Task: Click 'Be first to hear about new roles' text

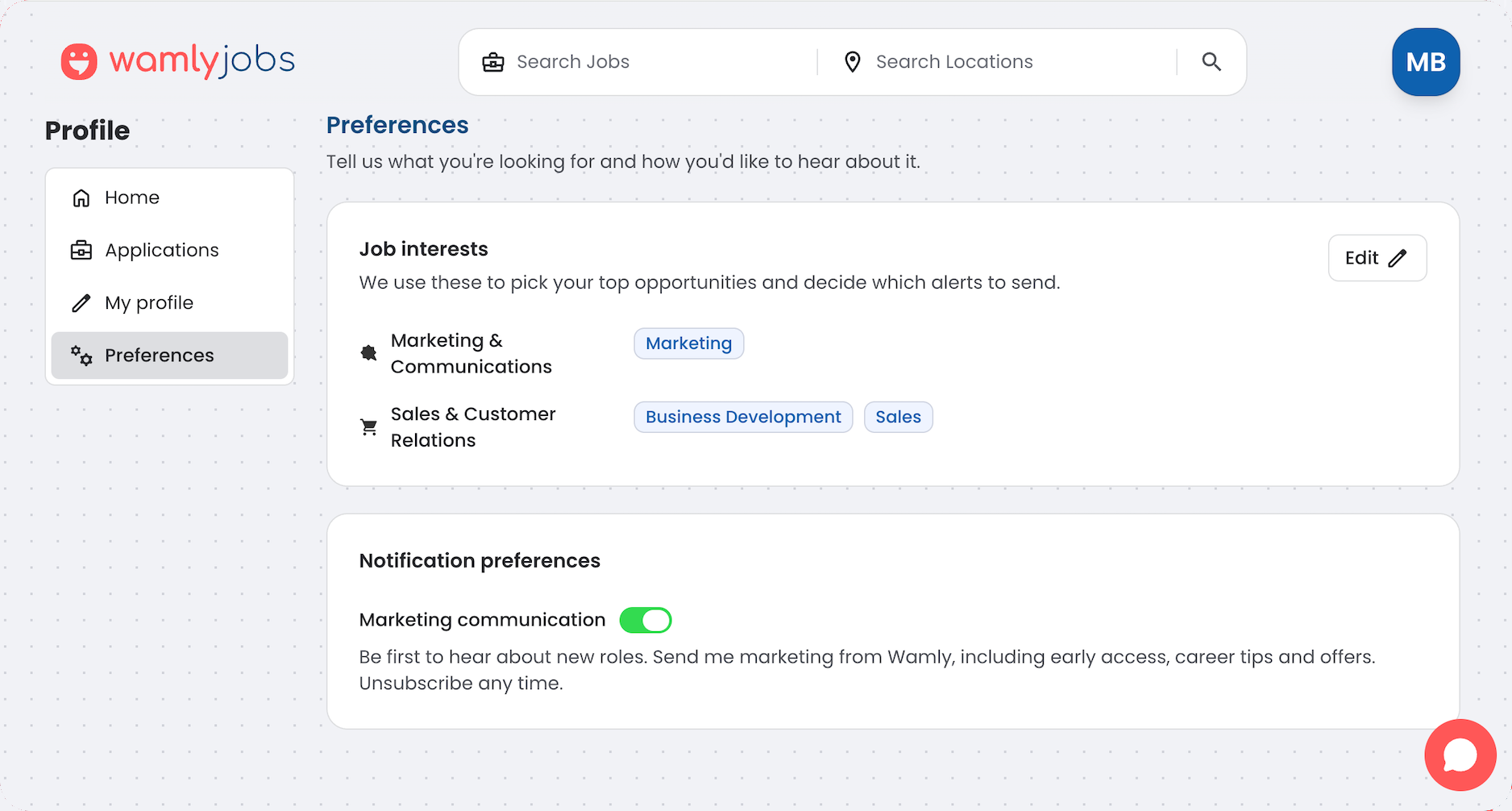Action: click(867, 670)
